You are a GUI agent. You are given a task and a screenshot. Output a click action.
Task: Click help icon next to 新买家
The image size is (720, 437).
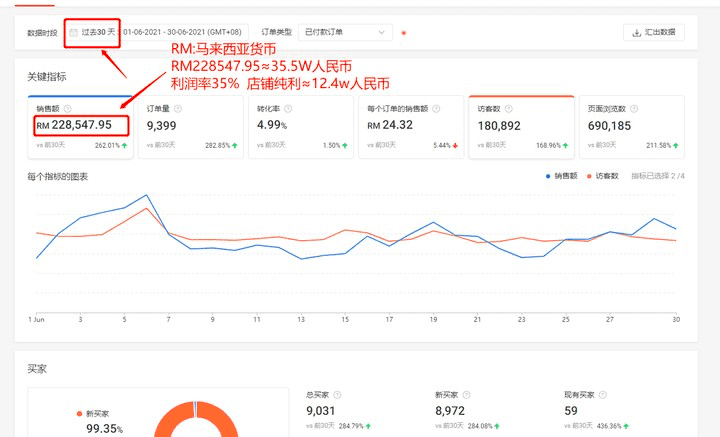(x=466, y=394)
